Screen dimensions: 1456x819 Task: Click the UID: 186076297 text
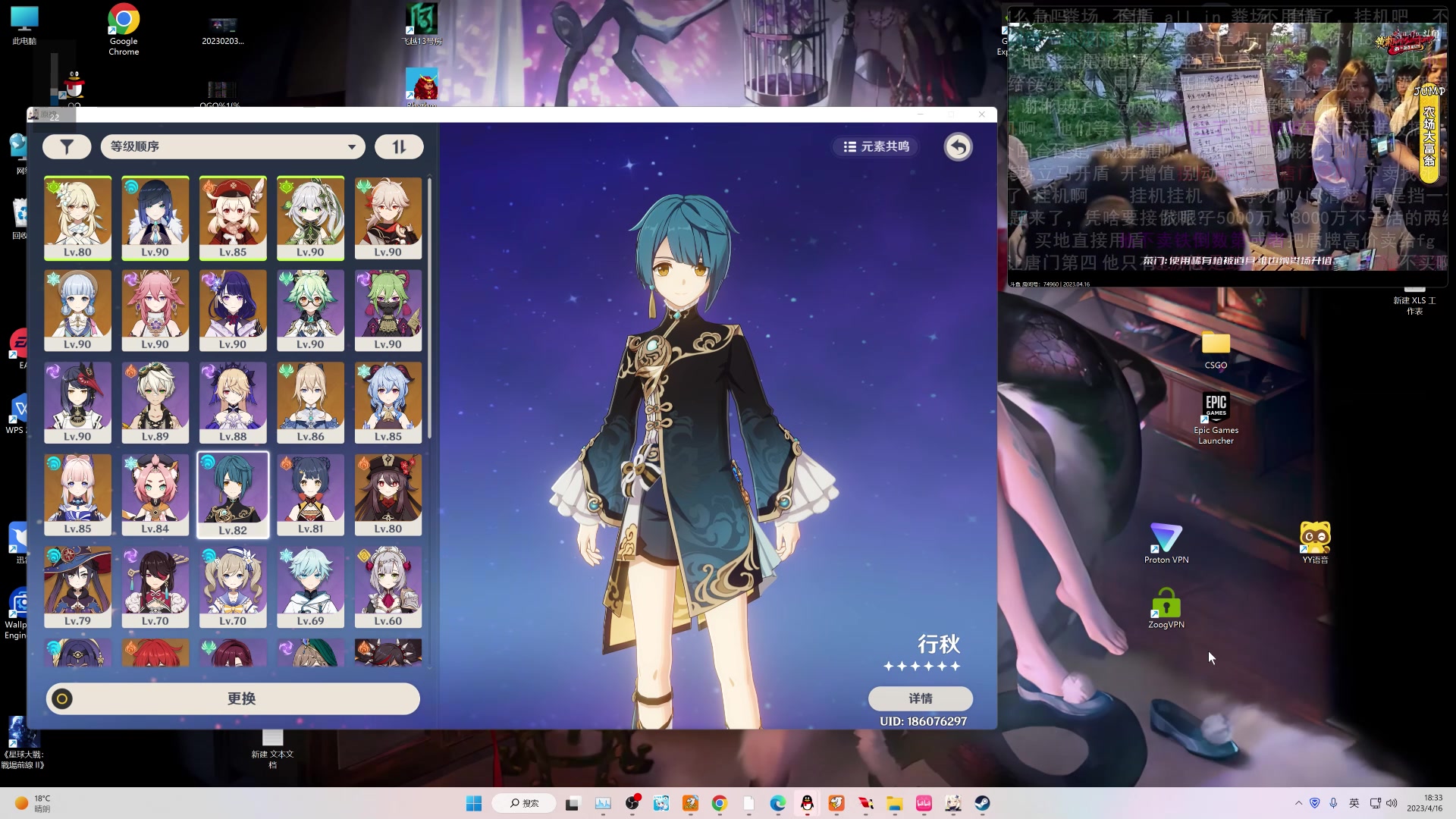click(923, 721)
